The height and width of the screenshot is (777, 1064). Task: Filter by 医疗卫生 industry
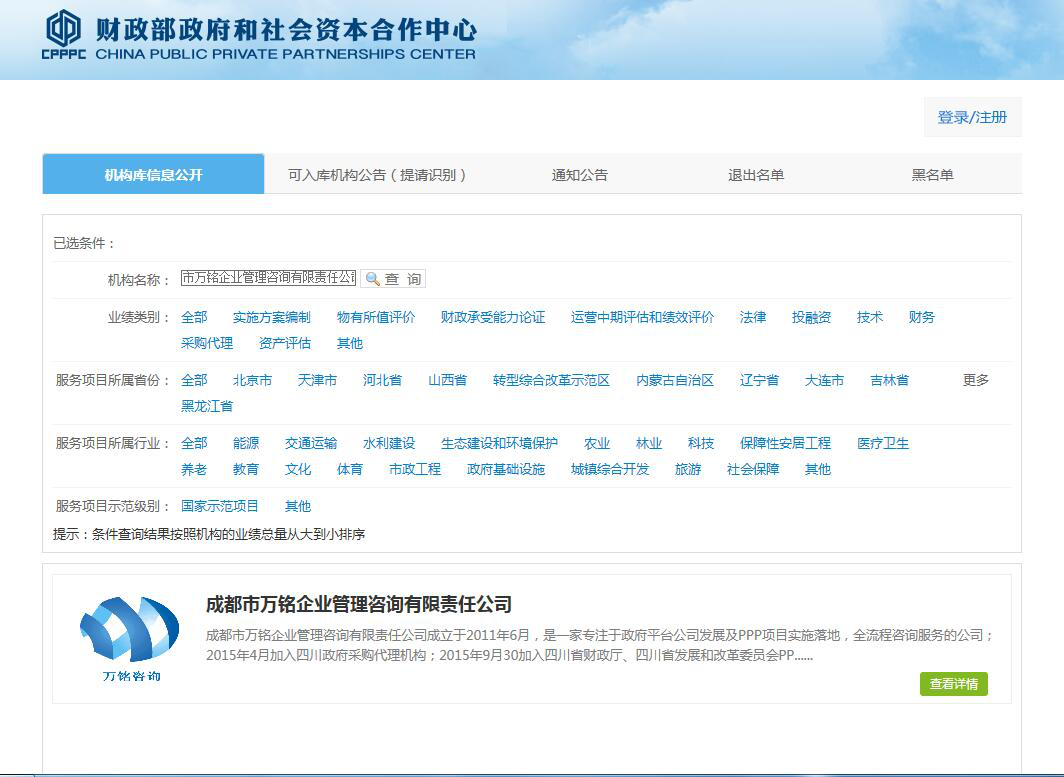click(x=882, y=443)
